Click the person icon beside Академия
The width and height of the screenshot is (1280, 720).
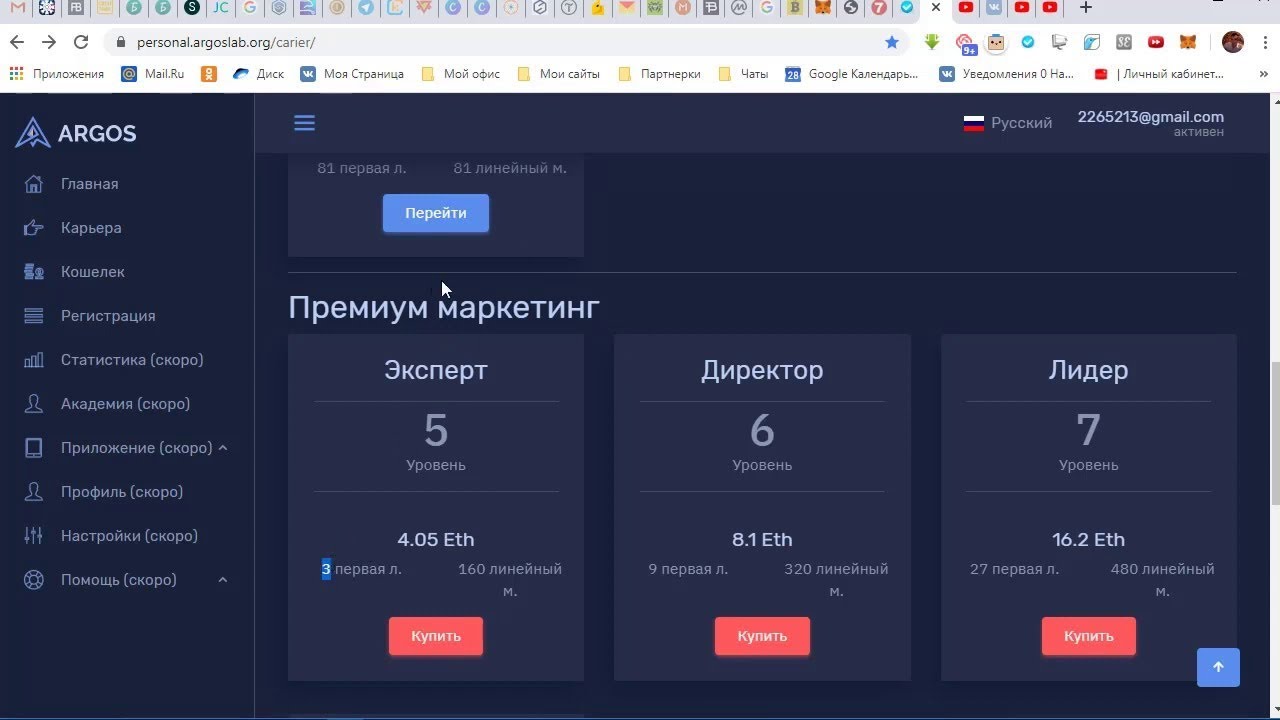[x=33, y=404]
